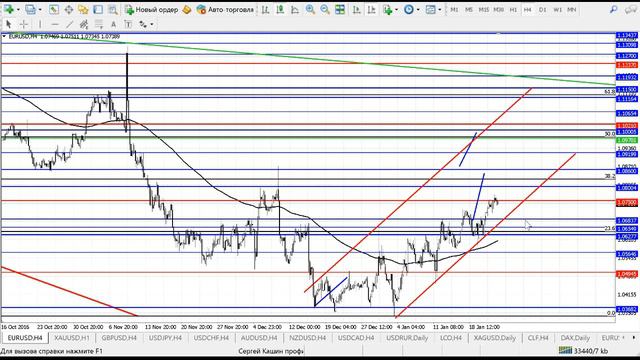This screenshot has width=640, height=360.
Task: Switch to the XAUUSD,H1 chart tab
Action: 71,338
